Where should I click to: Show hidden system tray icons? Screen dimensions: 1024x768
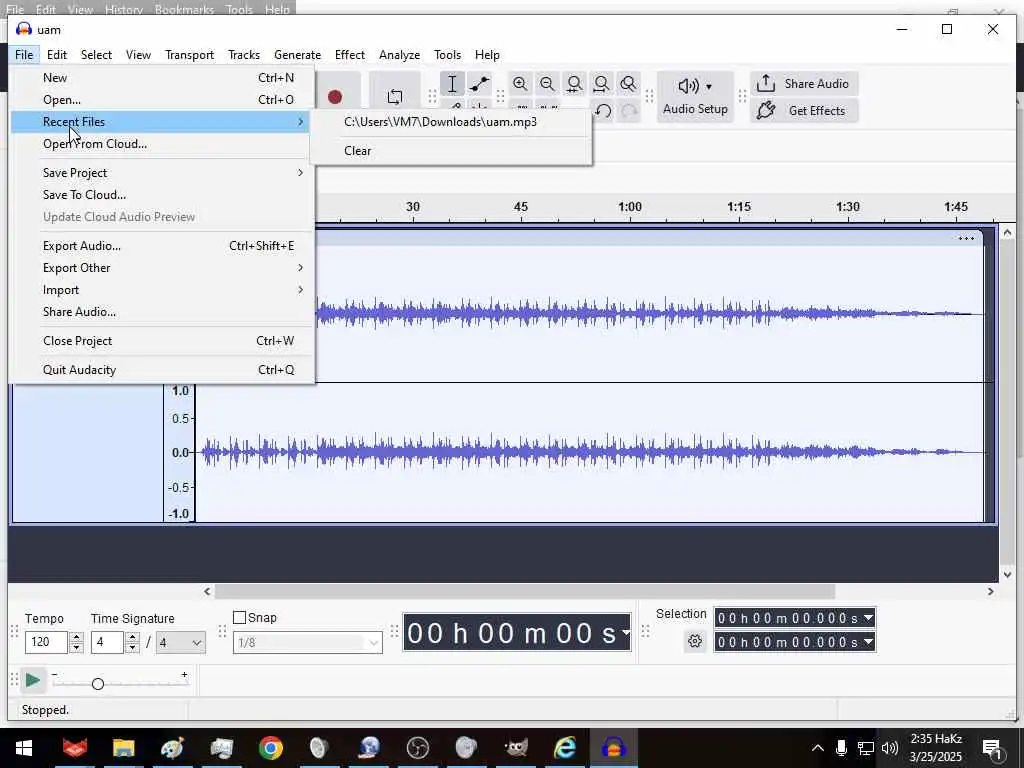tap(818, 748)
